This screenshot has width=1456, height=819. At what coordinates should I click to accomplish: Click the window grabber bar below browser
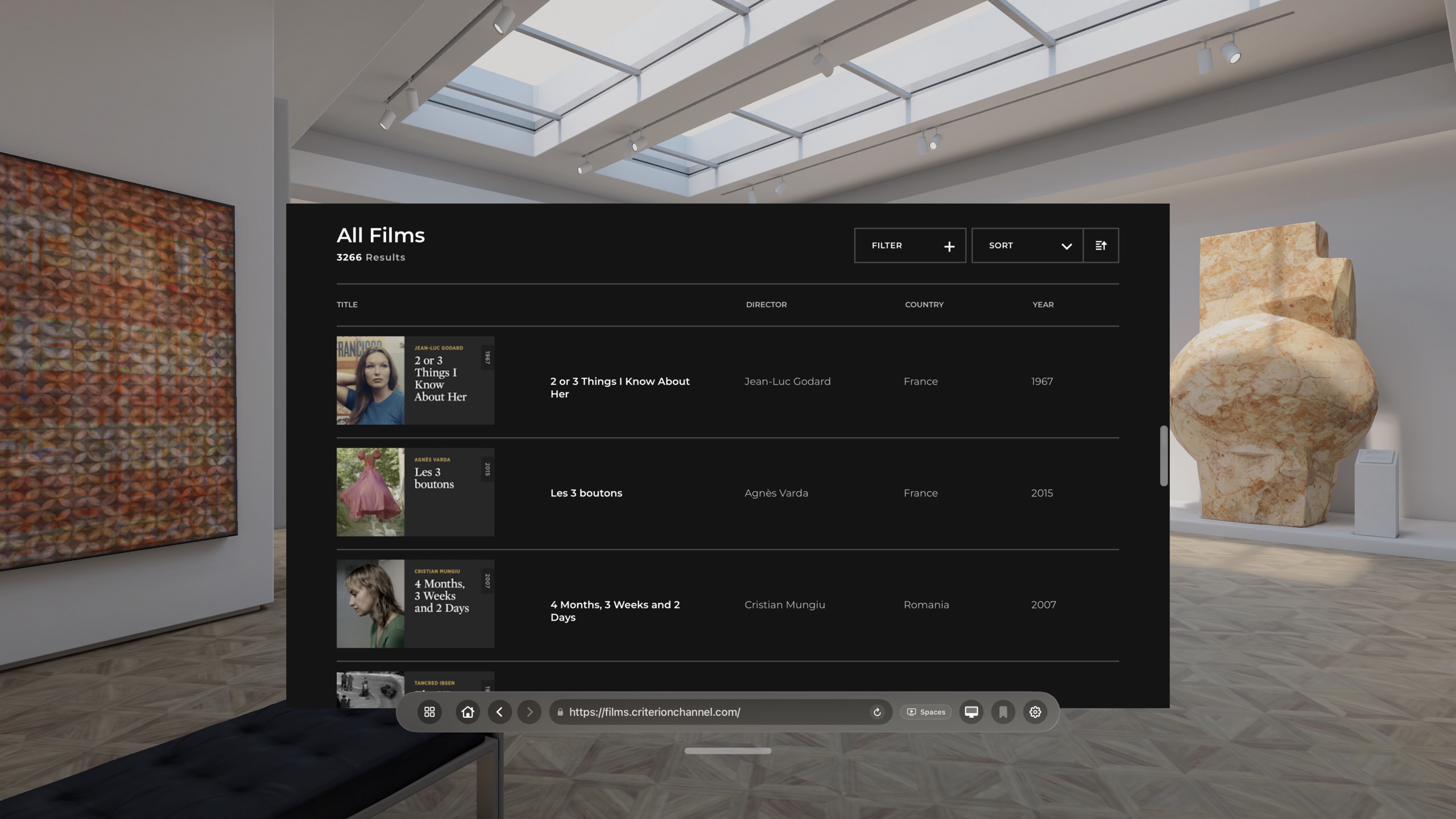728,751
